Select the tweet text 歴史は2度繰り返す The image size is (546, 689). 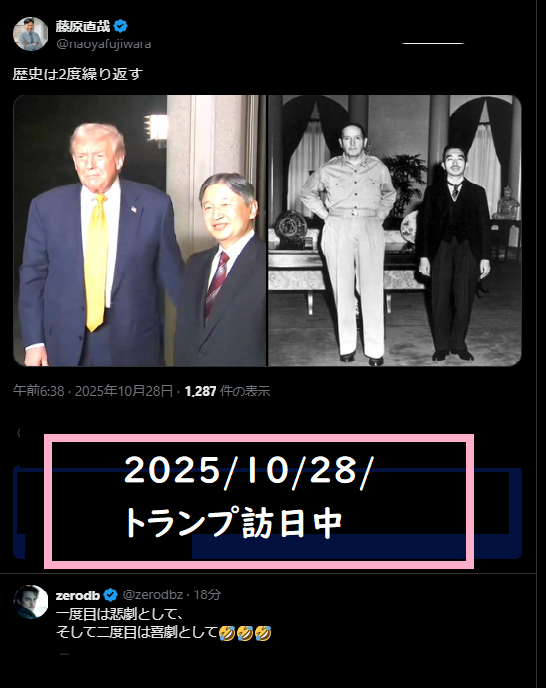[78, 74]
